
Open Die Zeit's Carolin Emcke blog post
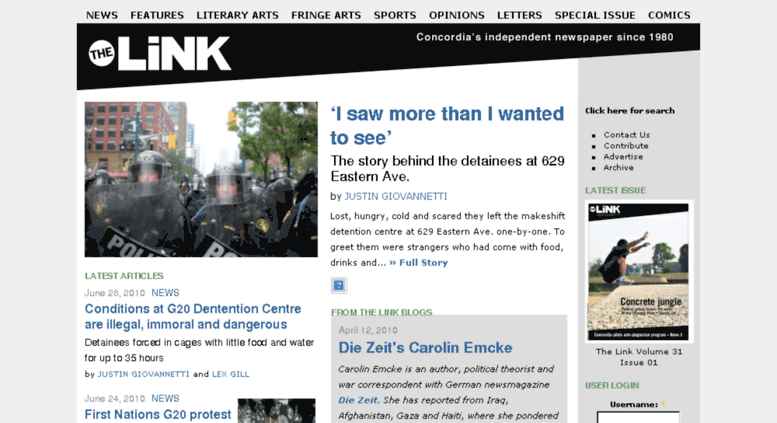pyautogui.click(x=425, y=348)
